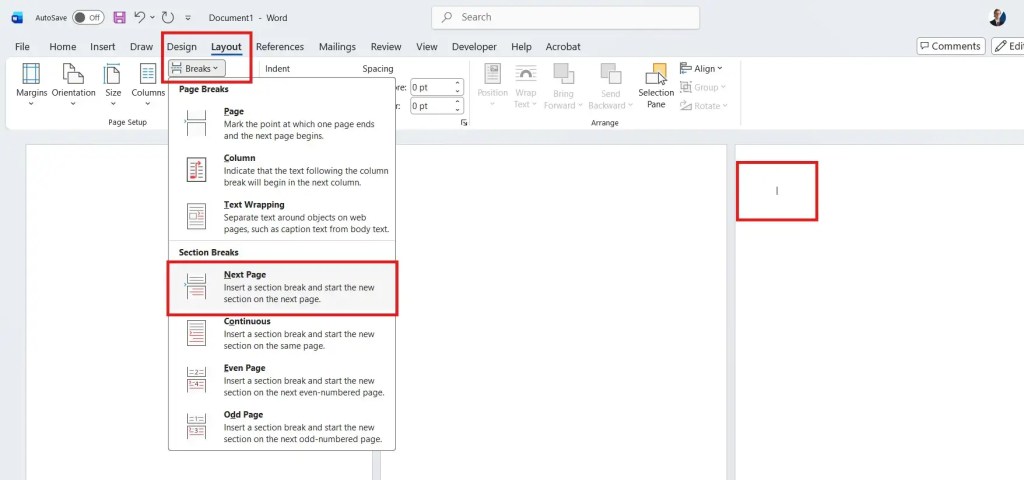Click the Column break icon
Viewport: 1024px width, 480px height.
click(x=196, y=170)
